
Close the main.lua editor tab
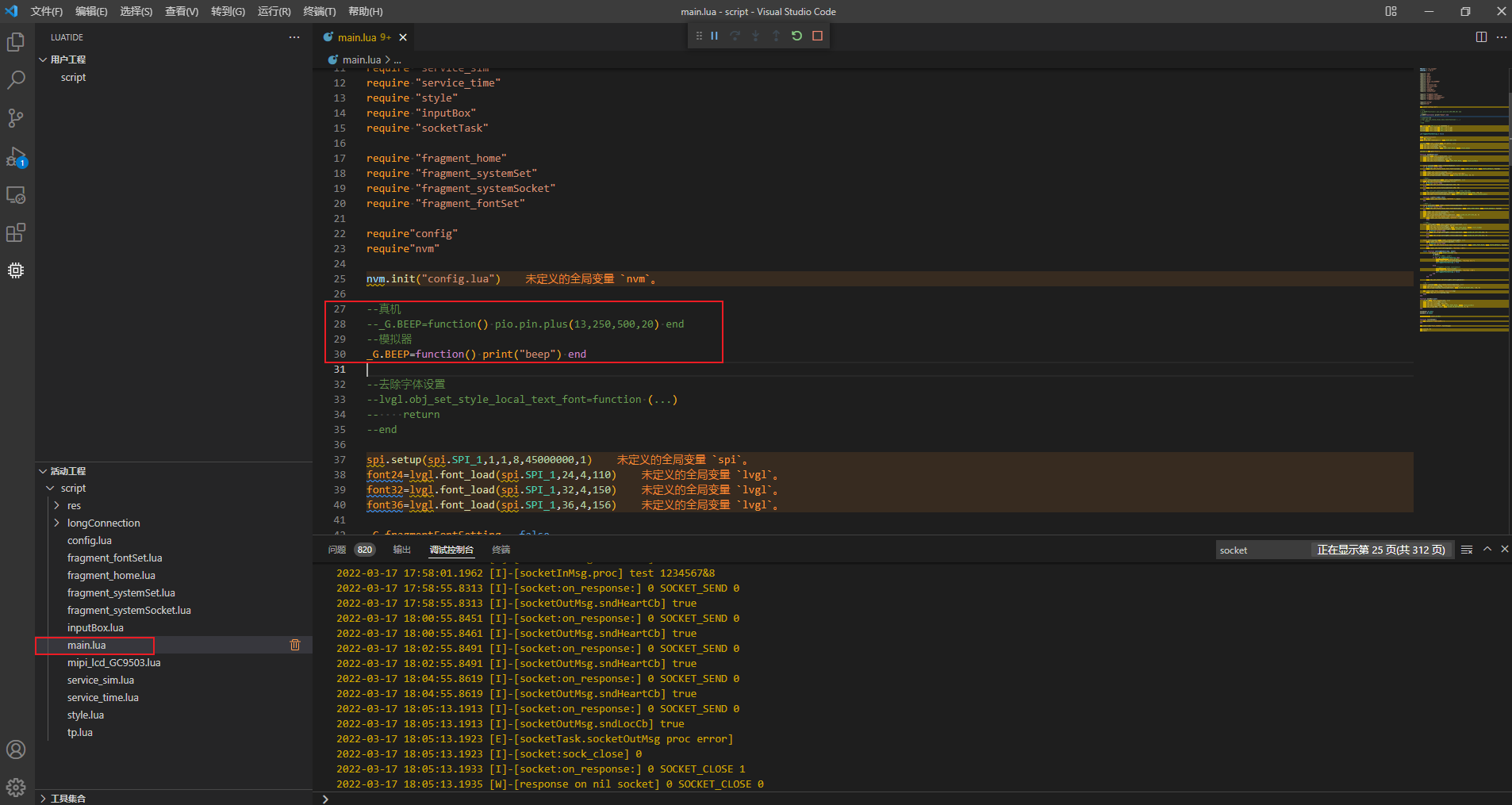[403, 37]
